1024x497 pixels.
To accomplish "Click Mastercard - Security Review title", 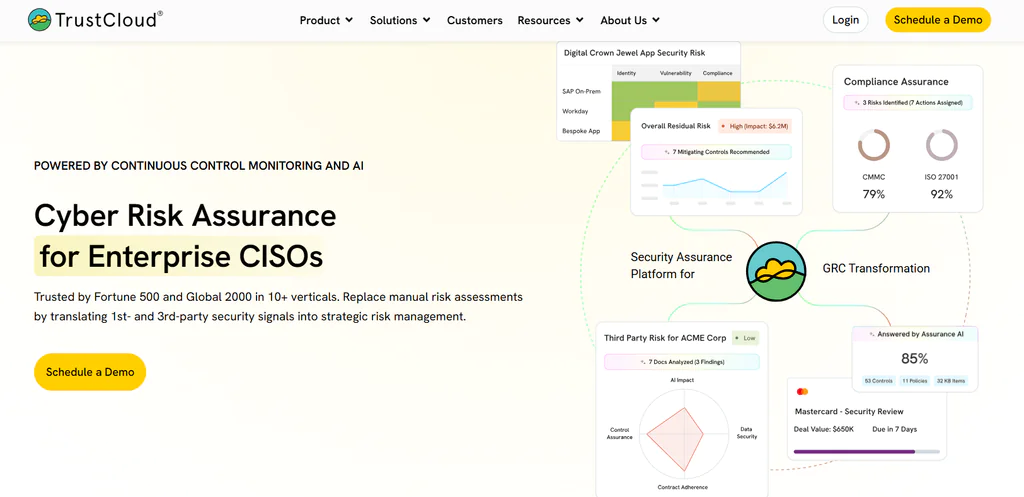I will pos(849,411).
